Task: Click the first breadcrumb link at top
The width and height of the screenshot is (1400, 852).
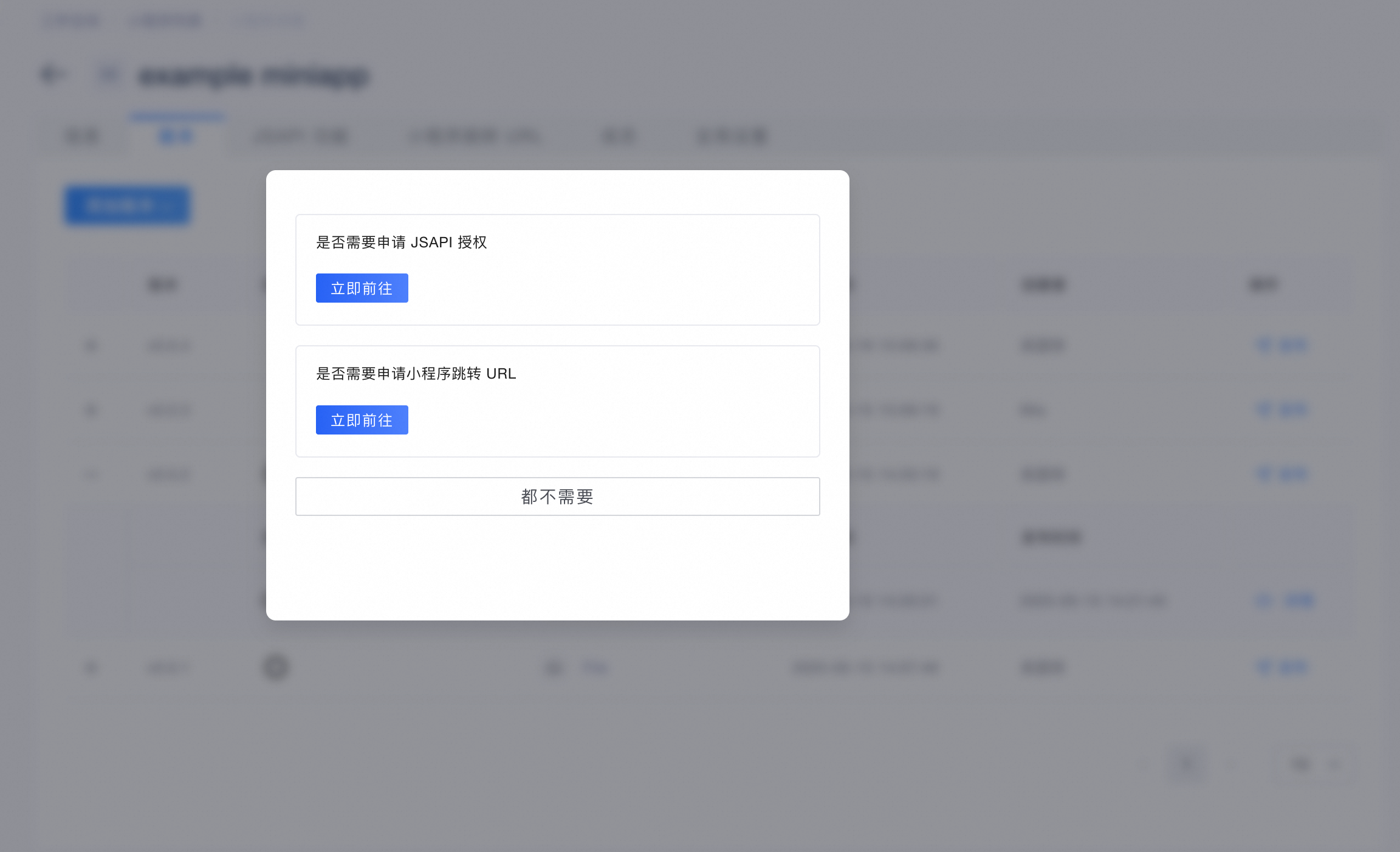Action: 72,21
